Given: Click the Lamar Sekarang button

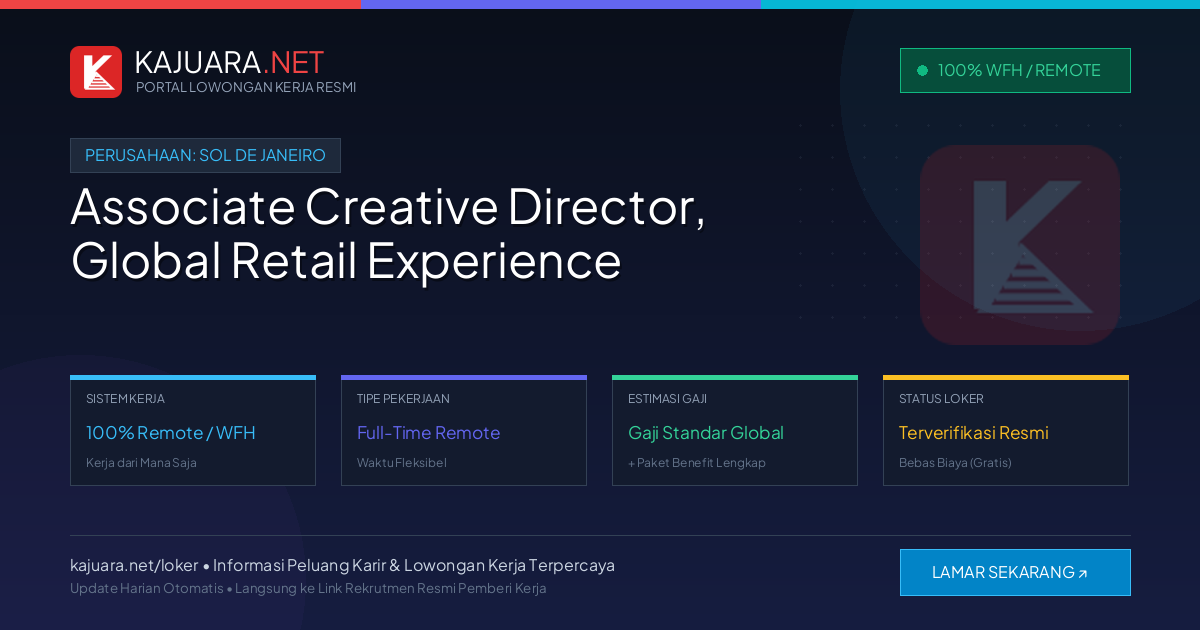Looking at the screenshot, I should [1015, 572].
